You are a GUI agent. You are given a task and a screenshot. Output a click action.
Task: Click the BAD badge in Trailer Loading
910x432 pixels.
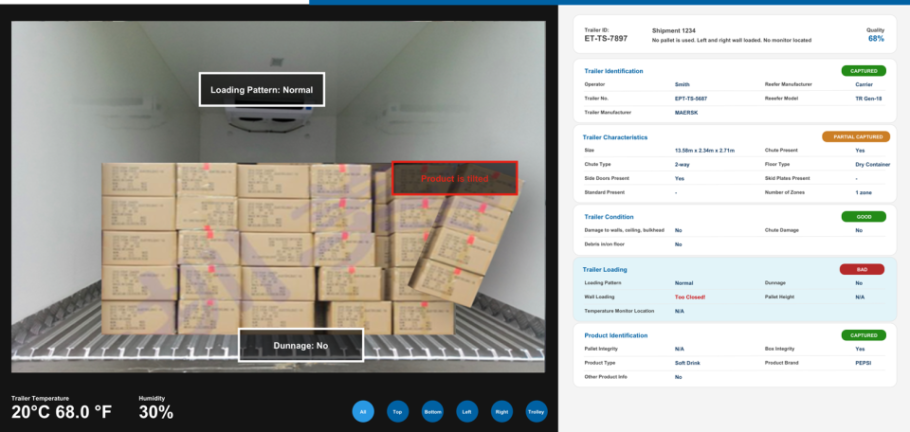click(x=863, y=269)
